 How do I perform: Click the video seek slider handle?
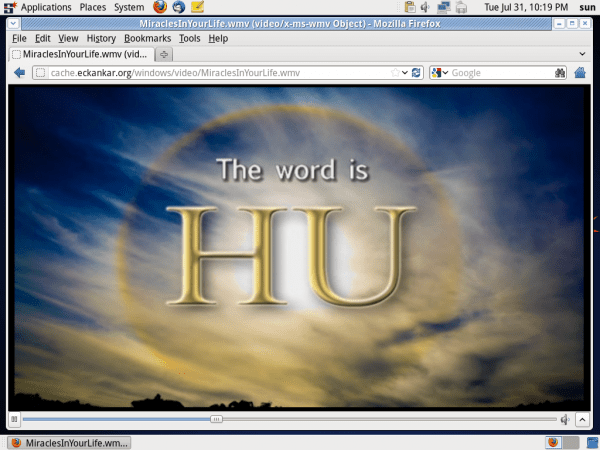217,419
